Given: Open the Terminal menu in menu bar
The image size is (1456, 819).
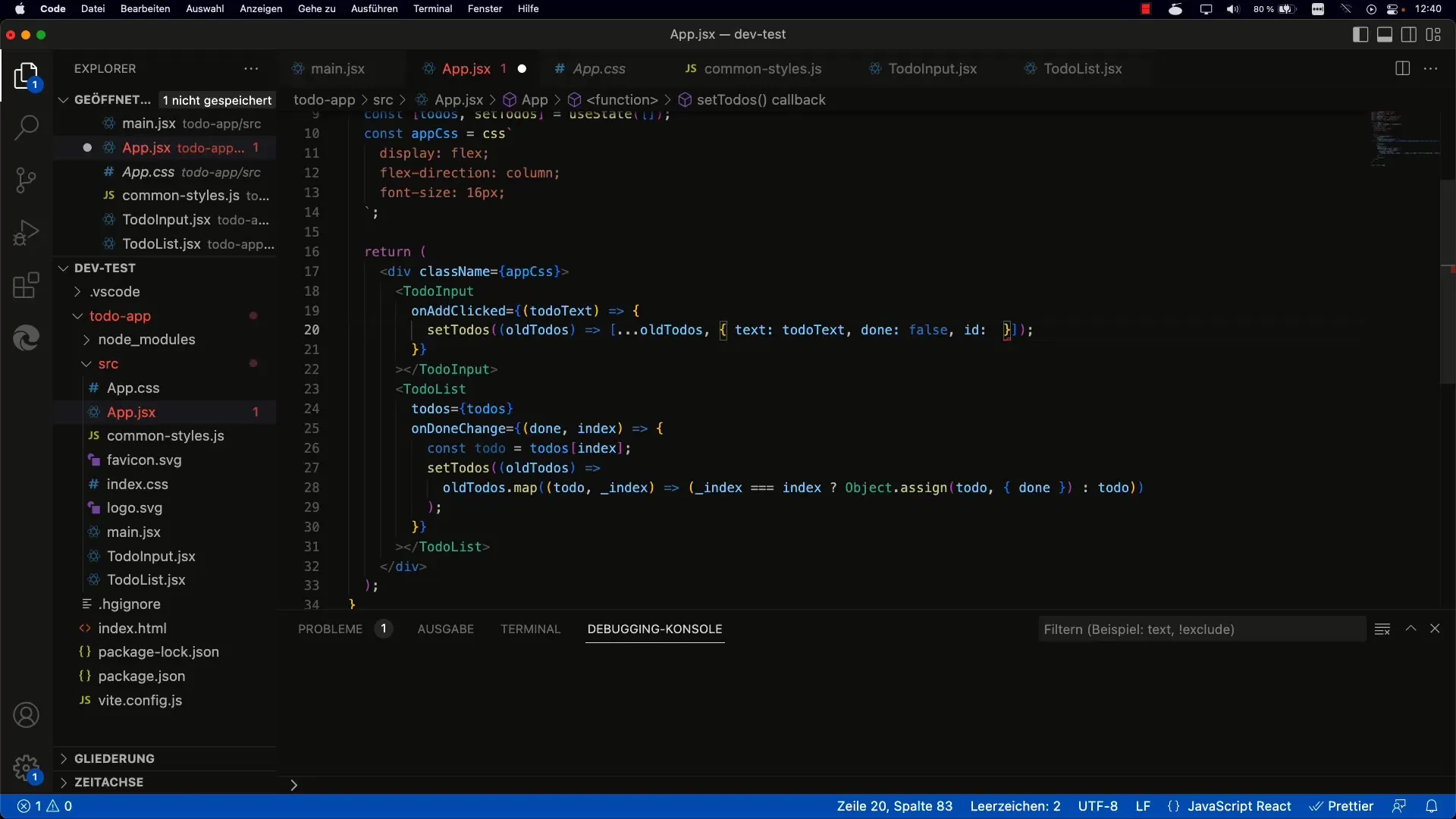Looking at the screenshot, I should [432, 9].
